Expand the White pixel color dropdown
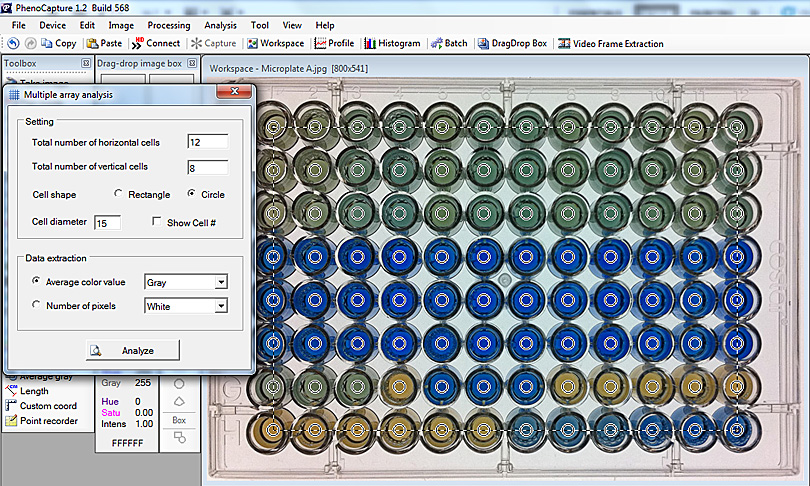Viewport: 810px width, 486px height. click(x=221, y=307)
